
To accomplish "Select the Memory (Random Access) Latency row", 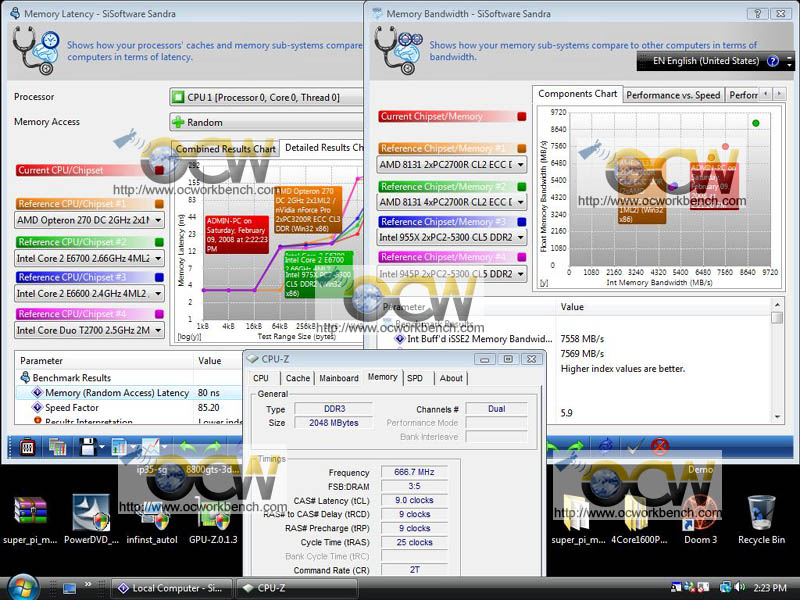I will coord(129,393).
